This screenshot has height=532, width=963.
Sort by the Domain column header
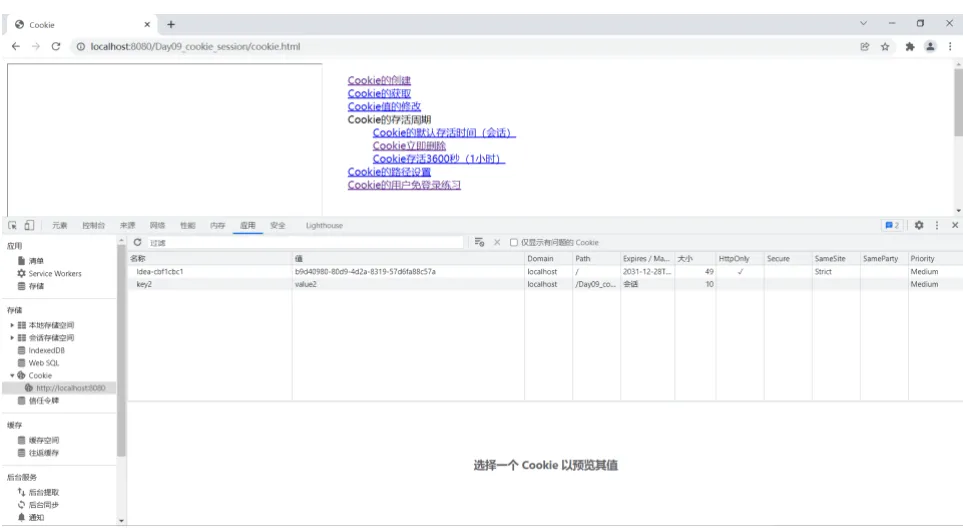[548, 259]
